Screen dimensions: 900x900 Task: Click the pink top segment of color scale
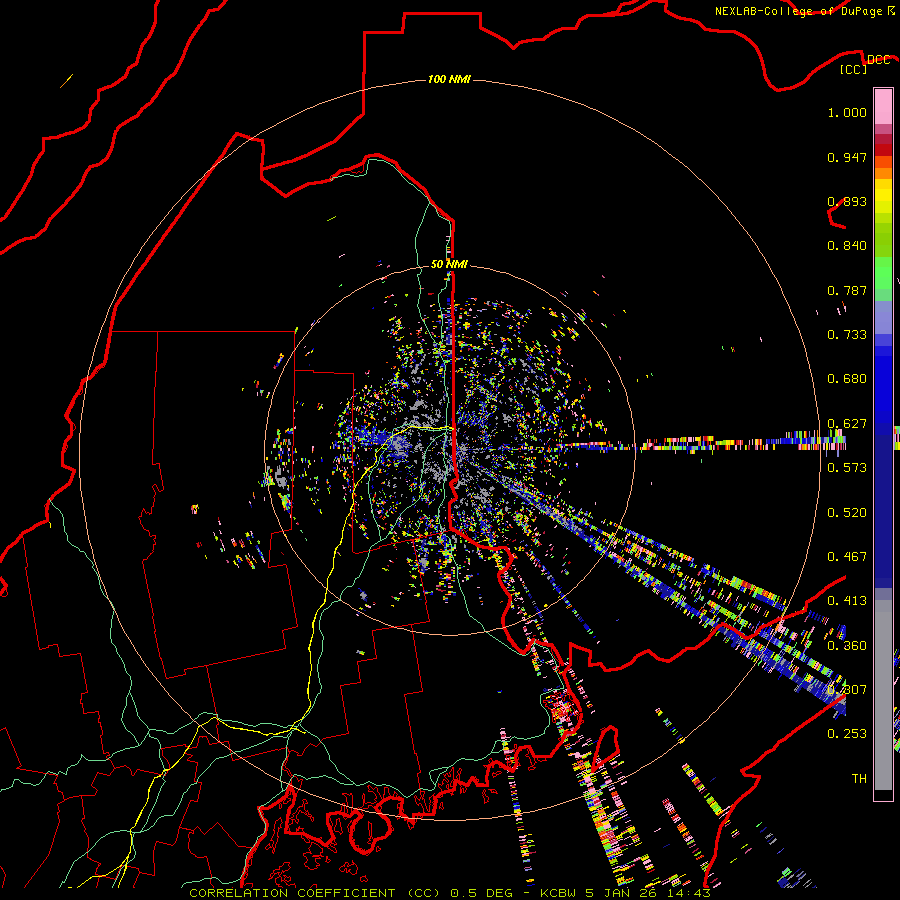[883, 106]
